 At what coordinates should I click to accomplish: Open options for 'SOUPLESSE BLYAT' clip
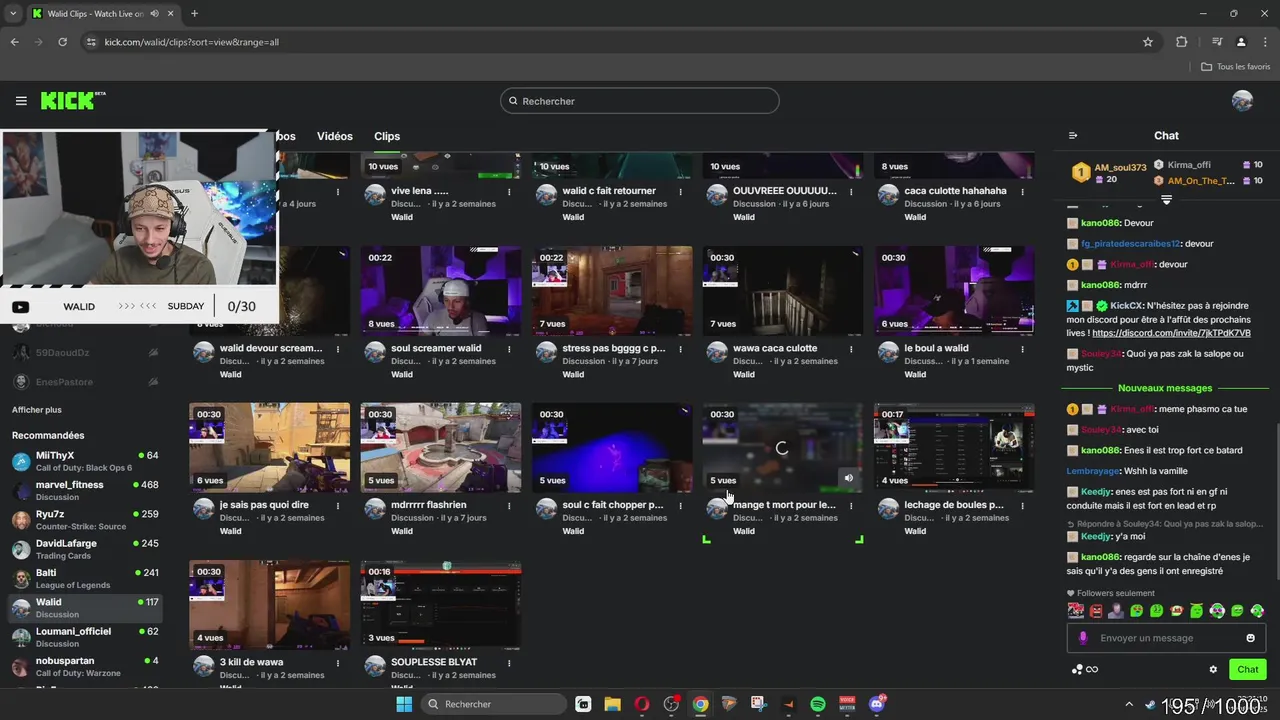coord(509,663)
